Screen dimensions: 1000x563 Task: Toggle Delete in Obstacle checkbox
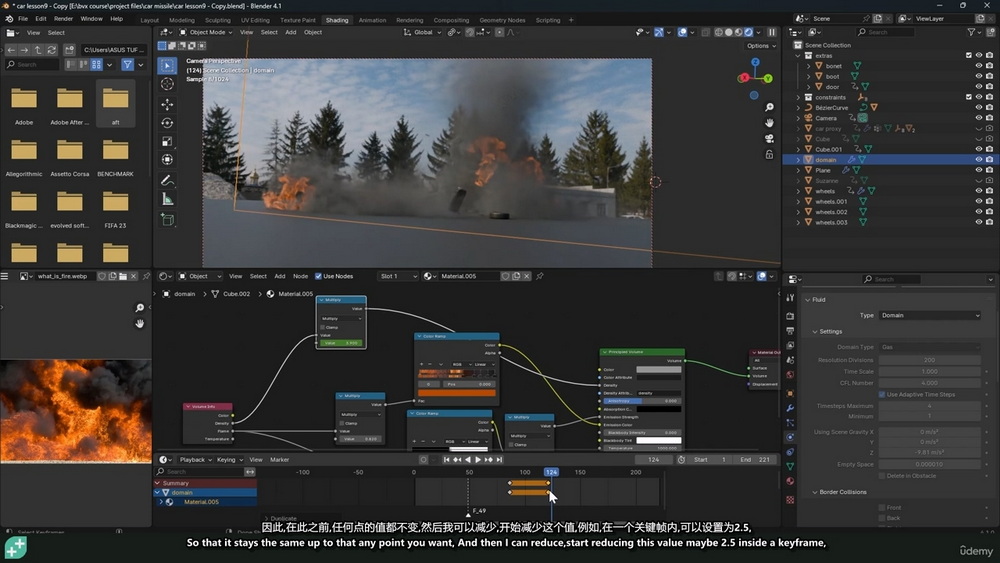(x=882, y=476)
